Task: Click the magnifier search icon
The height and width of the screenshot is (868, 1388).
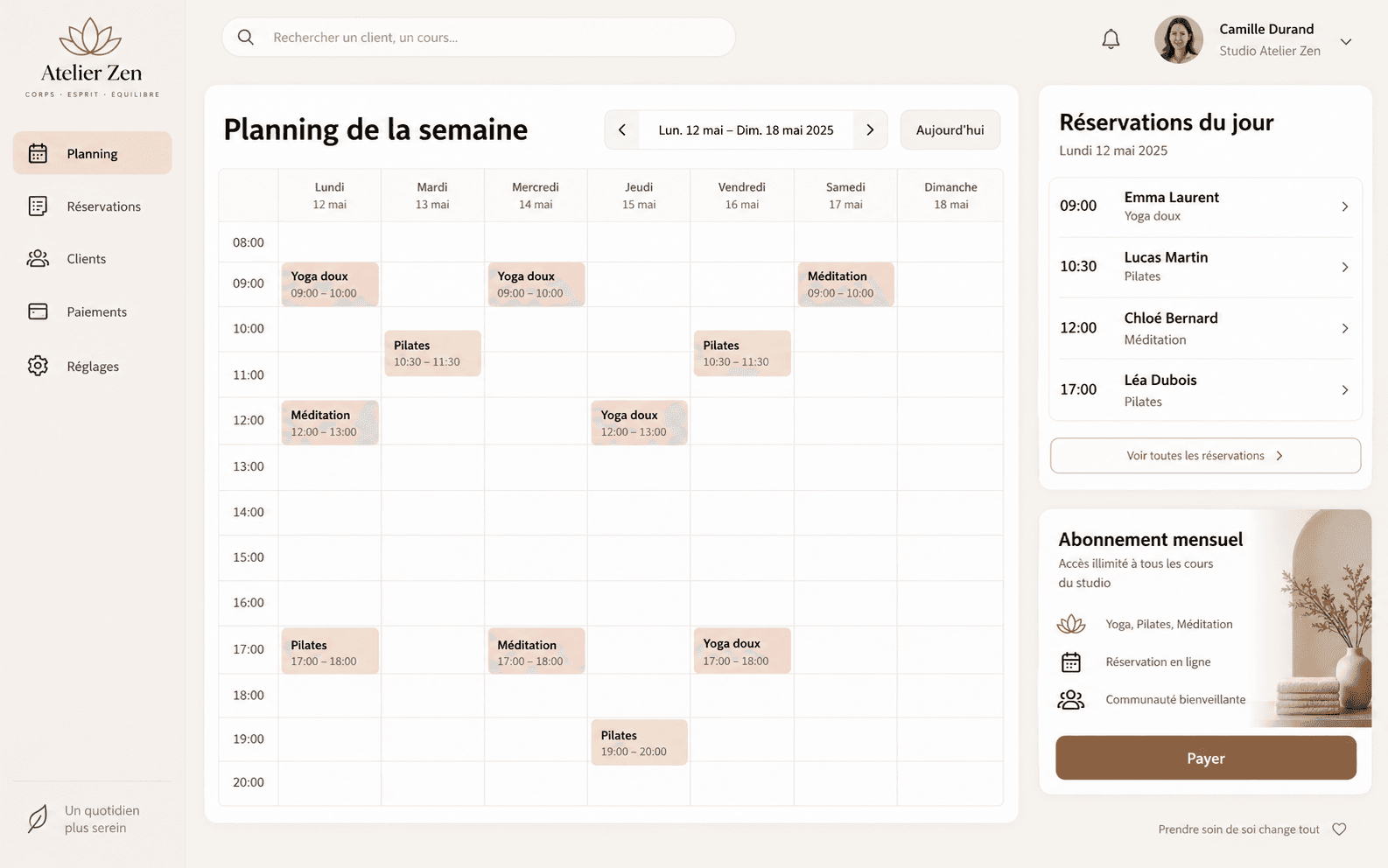Action: pyautogui.click(x=246, y=37)
